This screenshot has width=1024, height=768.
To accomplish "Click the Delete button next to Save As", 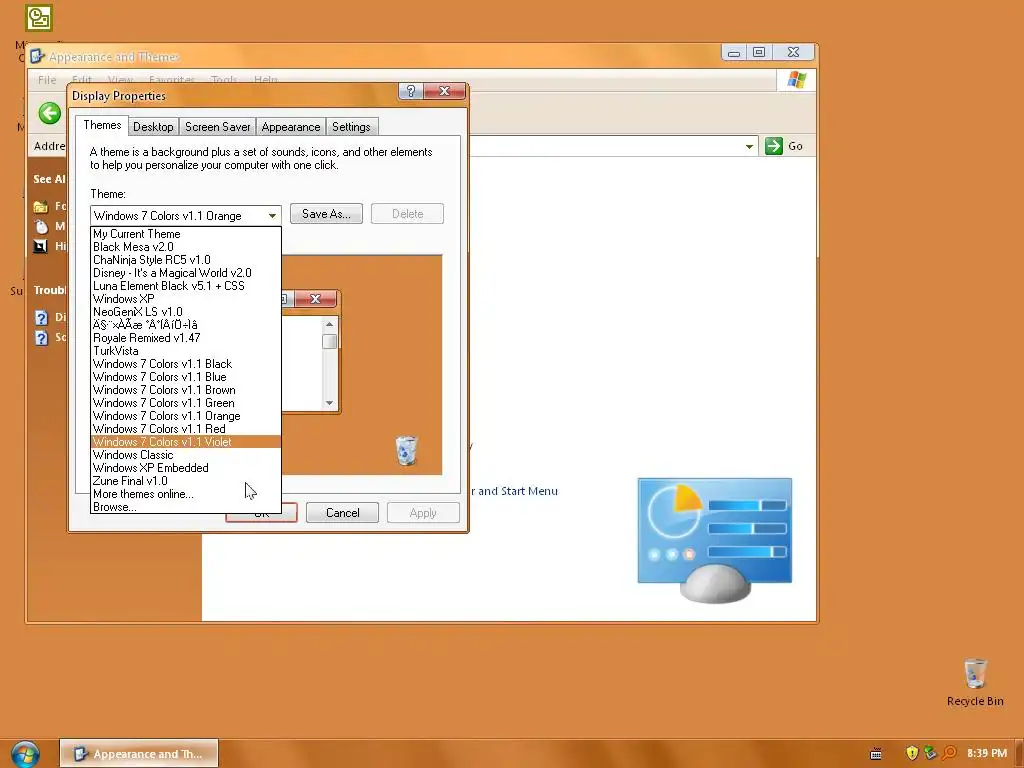I will coord(408,214).
